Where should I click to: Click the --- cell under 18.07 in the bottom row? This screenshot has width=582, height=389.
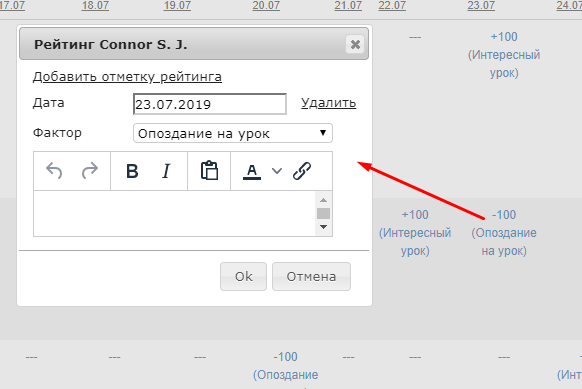[115, 357]
